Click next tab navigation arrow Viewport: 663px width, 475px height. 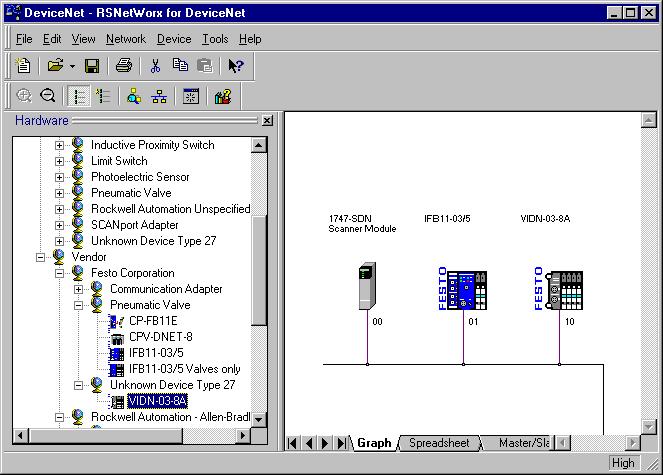click(x=325, y=443)
